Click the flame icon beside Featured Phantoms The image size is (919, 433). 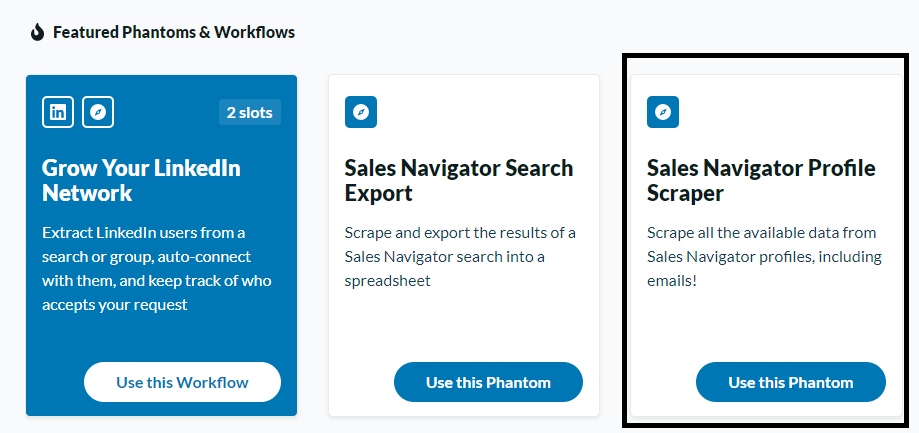(38, 32)
